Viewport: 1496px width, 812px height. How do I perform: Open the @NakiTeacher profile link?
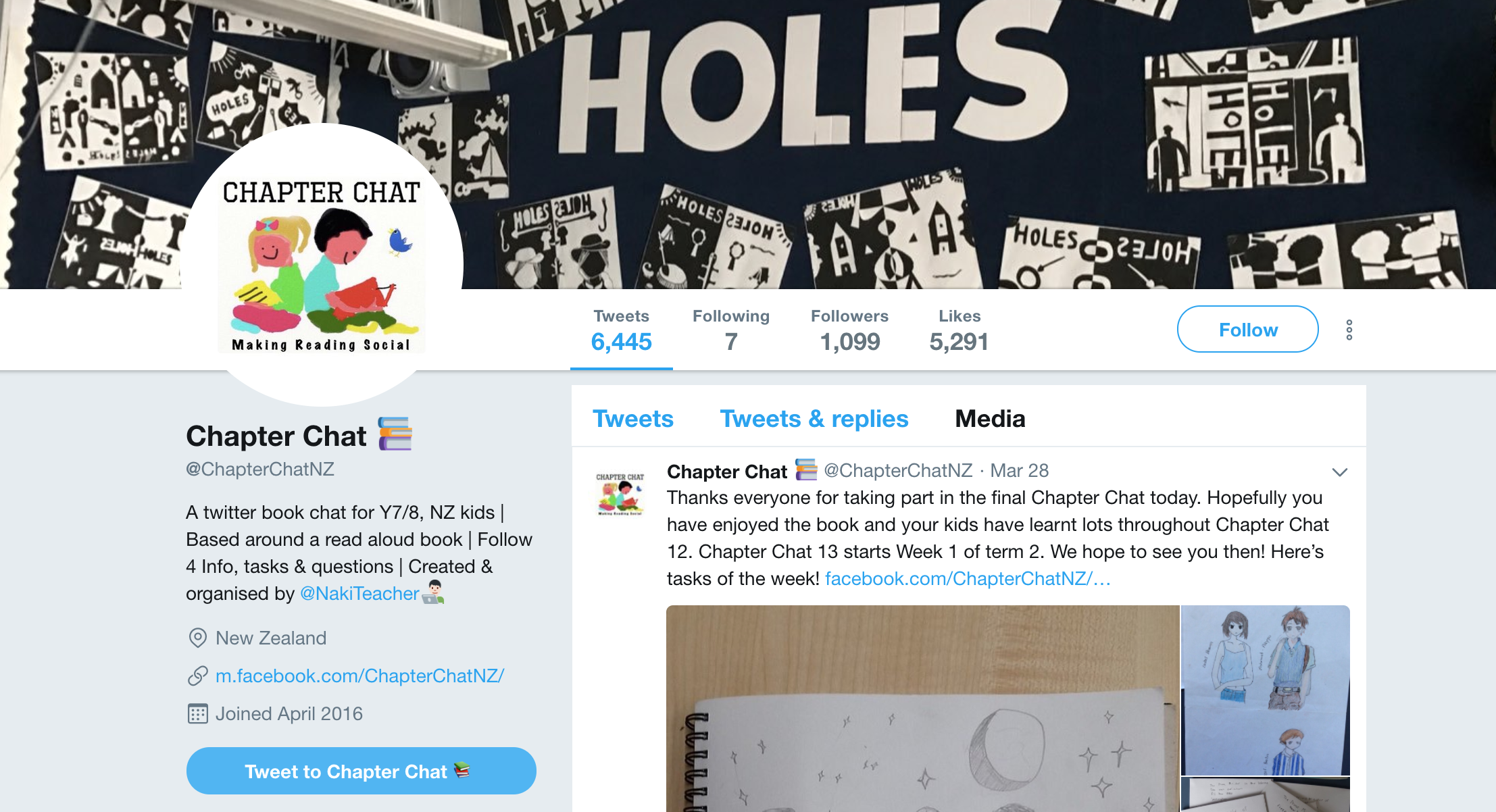point(359,593)
